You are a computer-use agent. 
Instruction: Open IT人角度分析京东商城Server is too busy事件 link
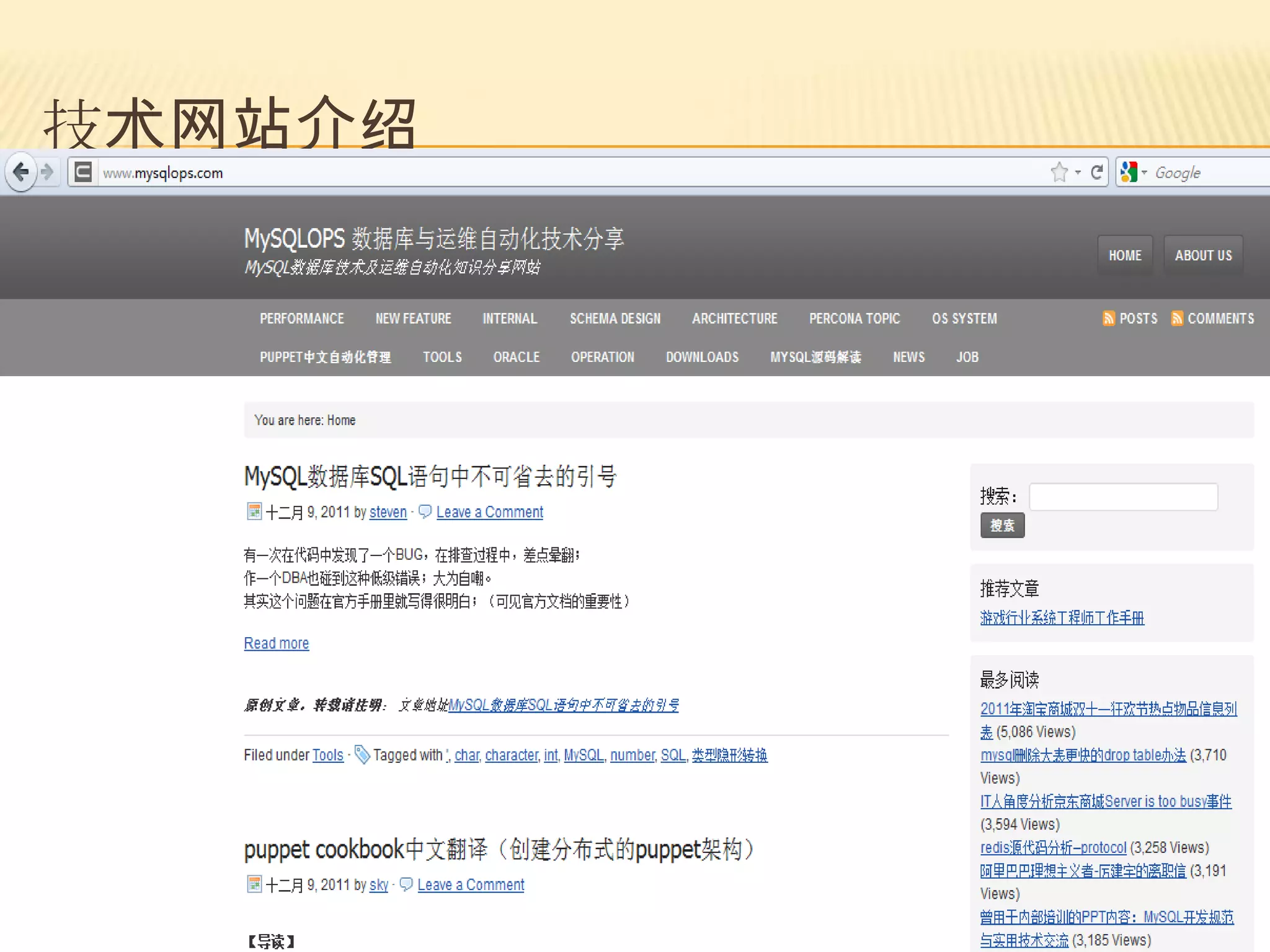click(x=1106, y=801)
